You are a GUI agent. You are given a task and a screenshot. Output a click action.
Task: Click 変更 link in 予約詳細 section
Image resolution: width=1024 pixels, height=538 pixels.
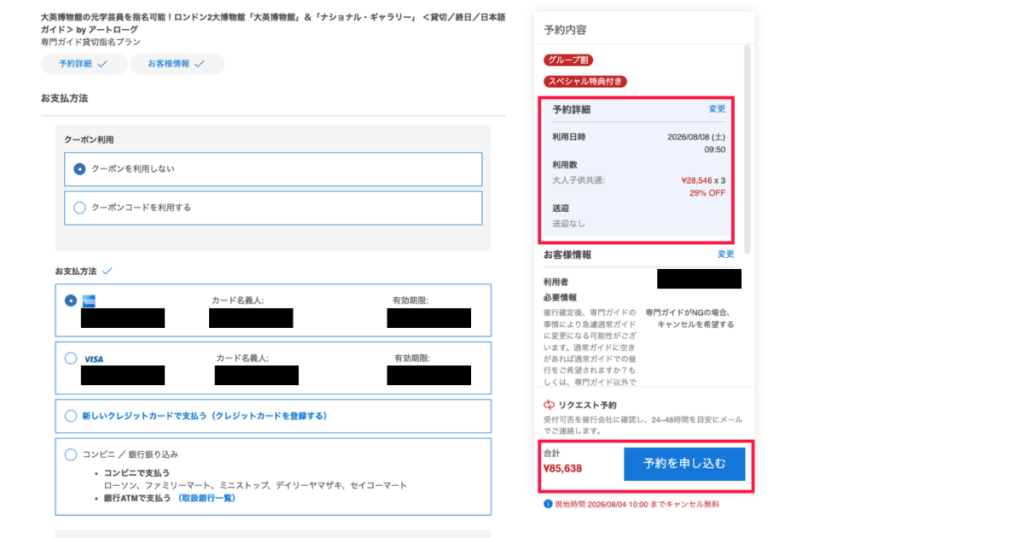tap(717, 109)
